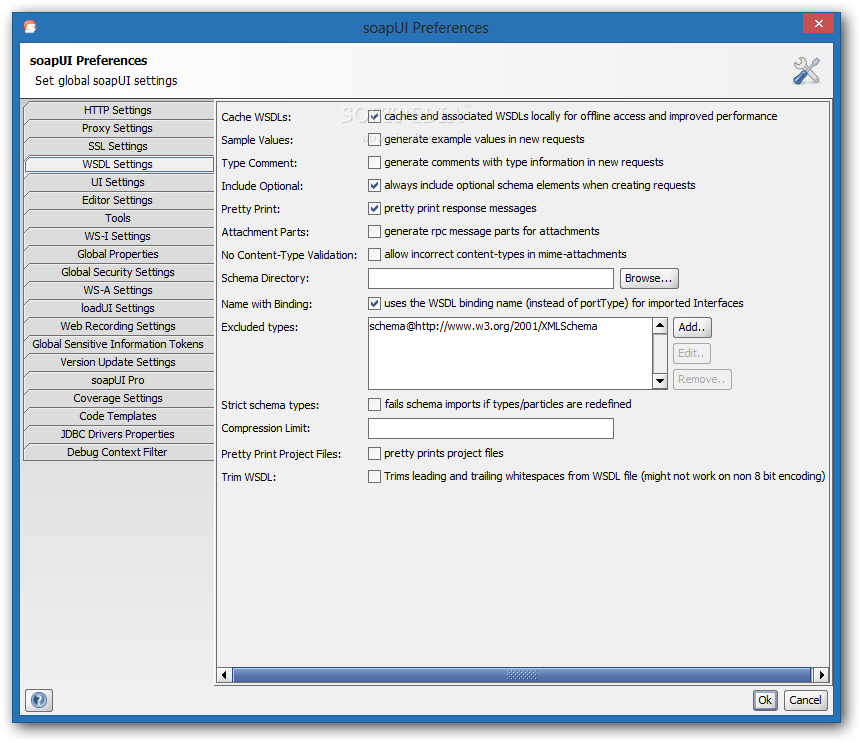The height and width of the screenshot is (743, 861).
Task: Enable No Content-Type Validation checkbox
Action: point(374,255)
